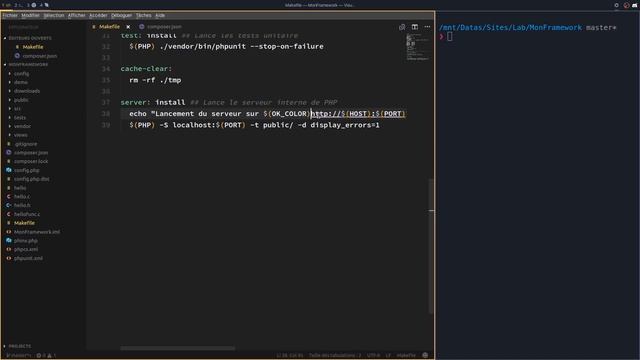
Task: Select composer.json in open editors list
Action: (40, 56)
